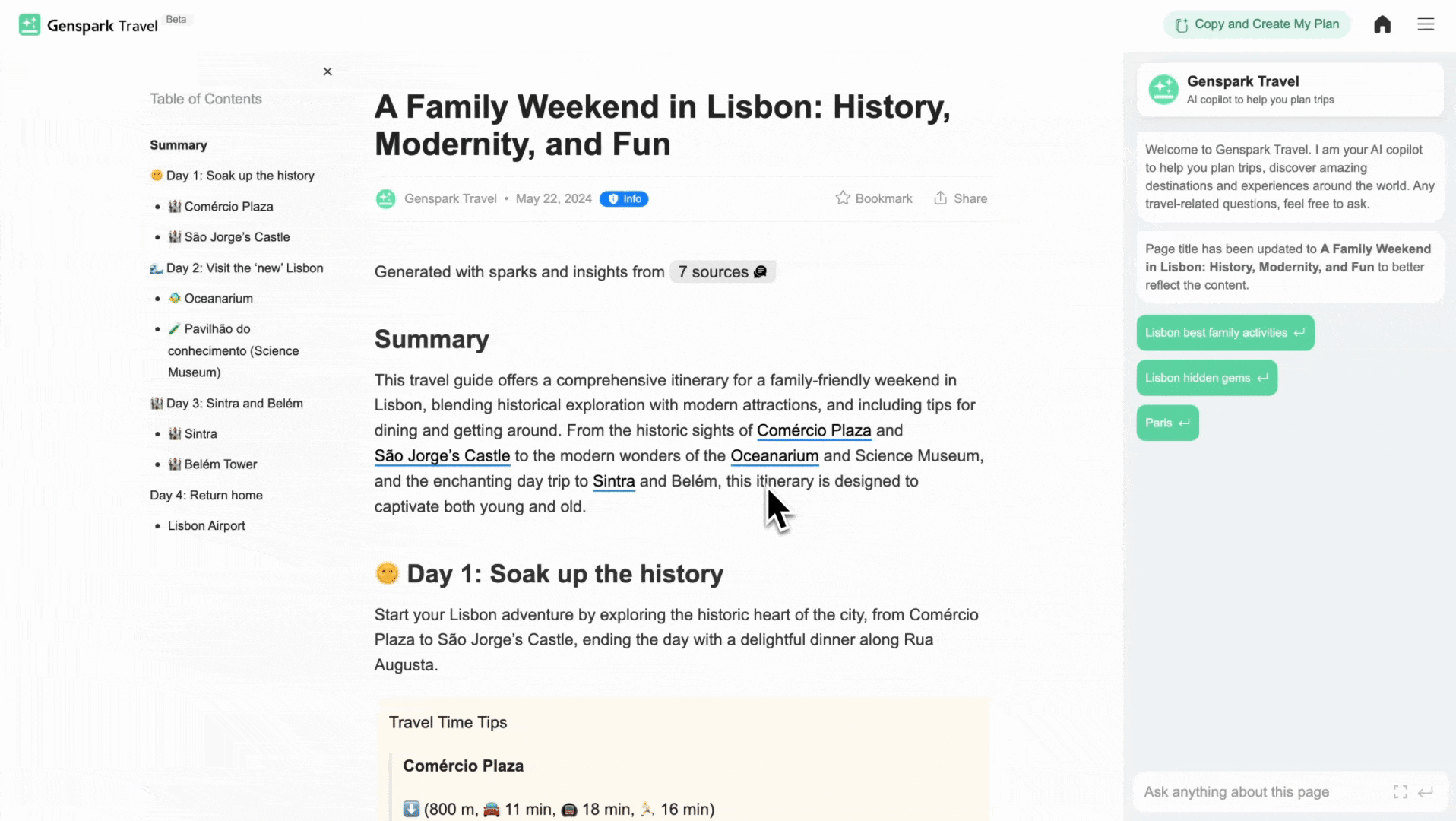
Task: Open the São Jorge's Castle summary link
Action: tap(442, 456)
